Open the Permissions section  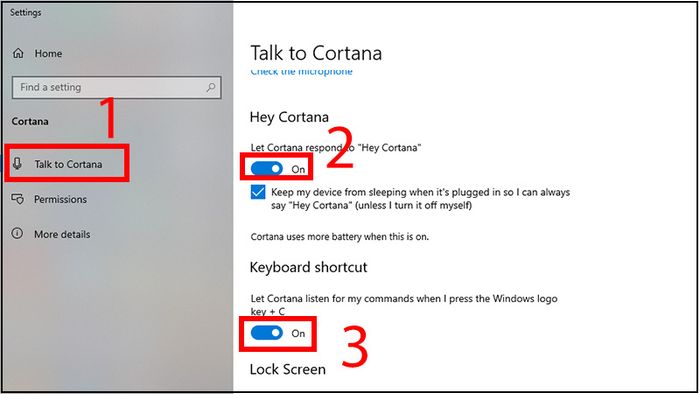tap(60, 199)
